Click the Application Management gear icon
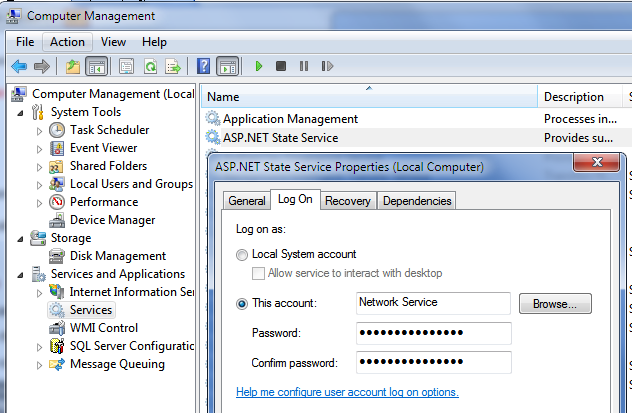The image size is (632, 413). click(212, 118)
